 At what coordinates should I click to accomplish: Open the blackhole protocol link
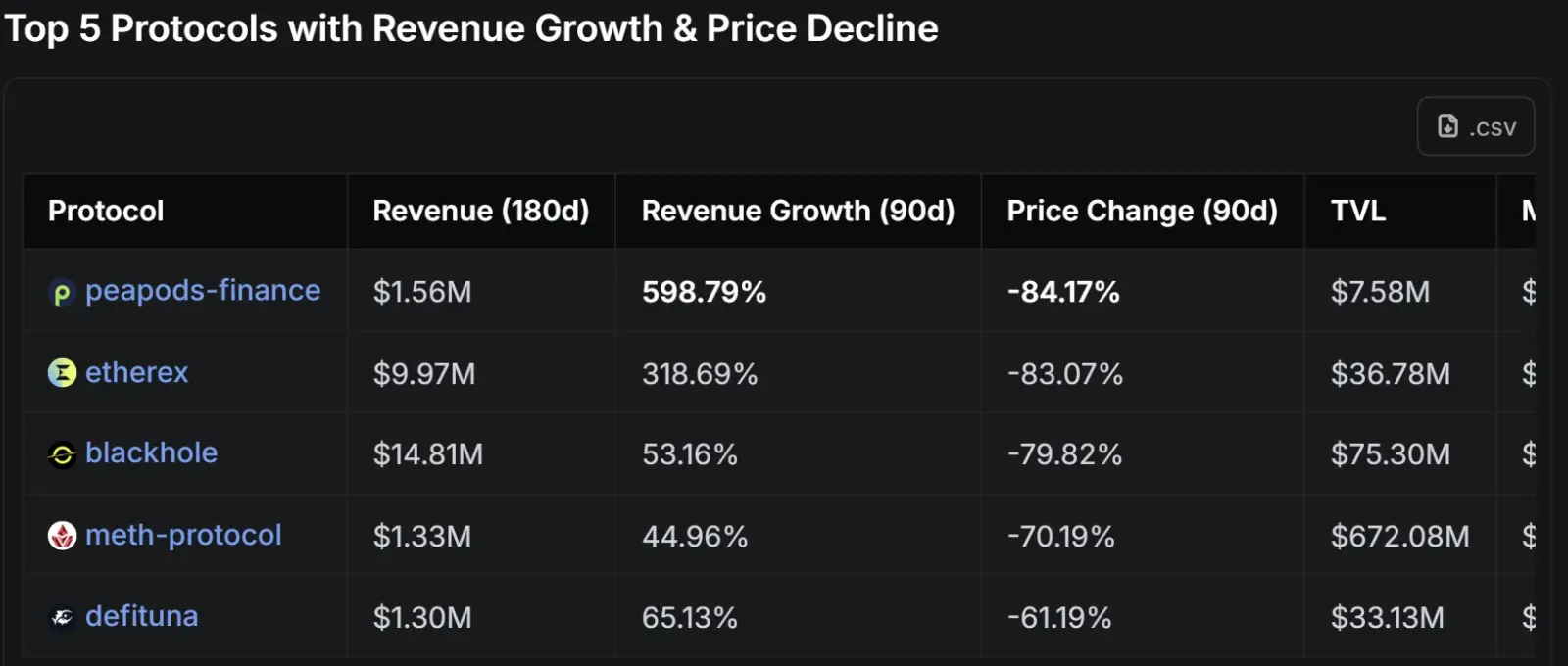coord(151,453)
